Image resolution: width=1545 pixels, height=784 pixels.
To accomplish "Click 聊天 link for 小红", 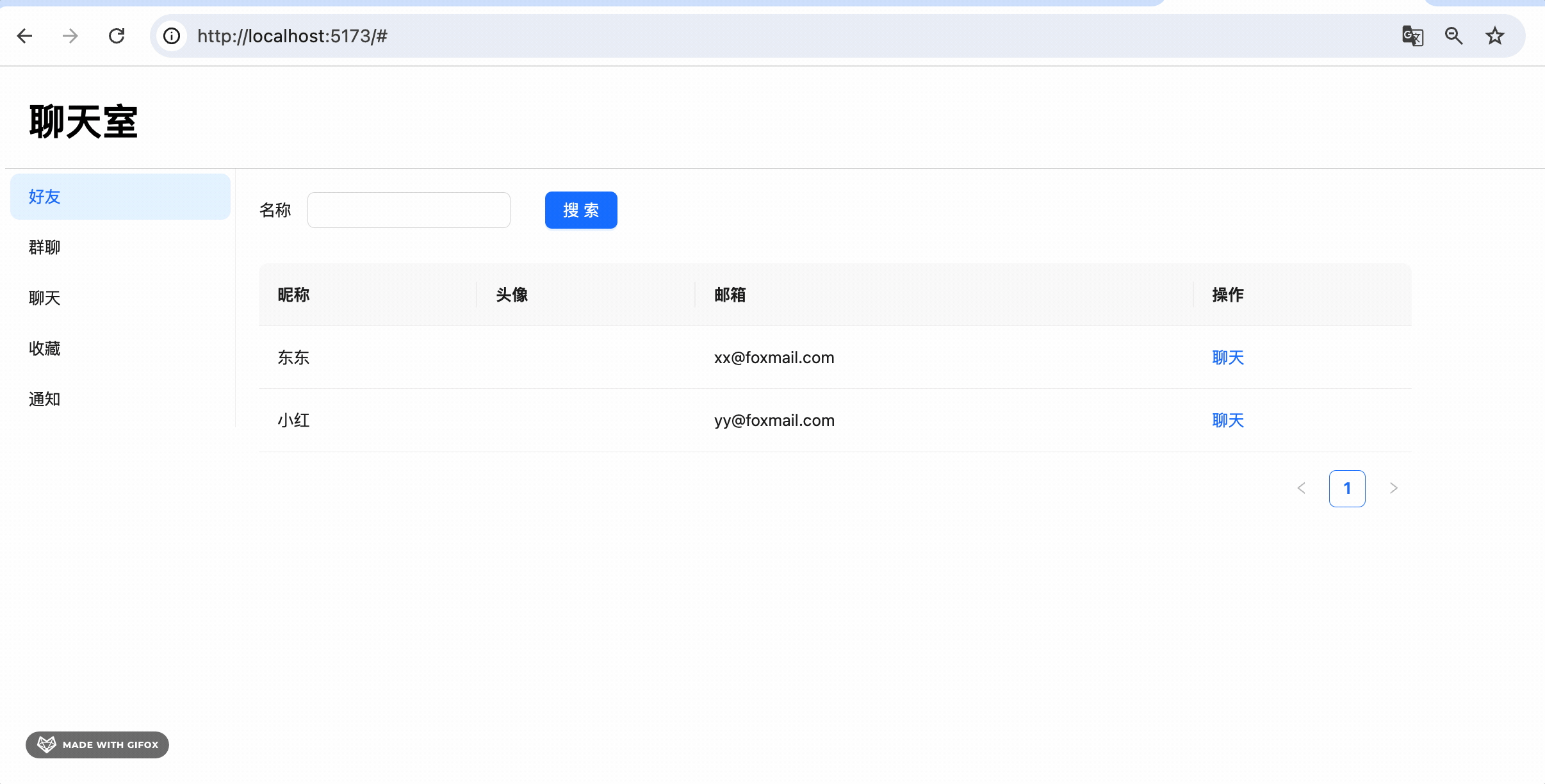I will click(1227, 420).
